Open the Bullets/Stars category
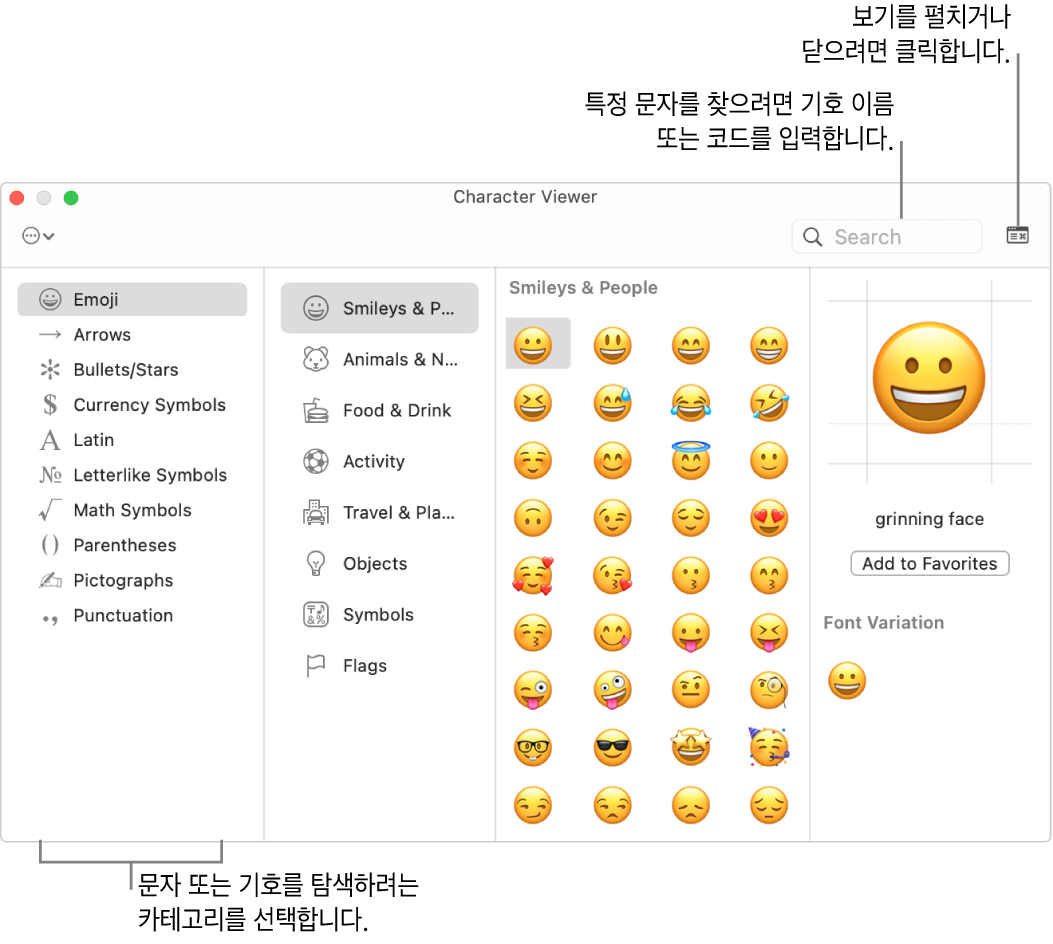1053x944 pixels. (132, 369)
